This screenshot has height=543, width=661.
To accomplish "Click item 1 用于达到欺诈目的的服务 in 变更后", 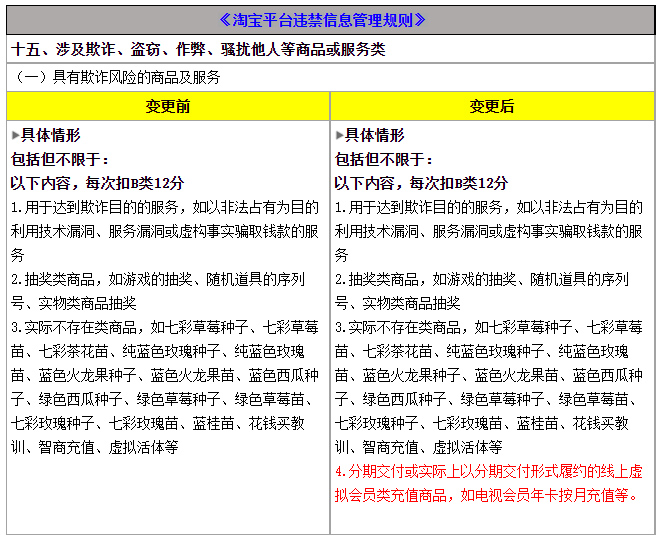I will click(489, 231).
